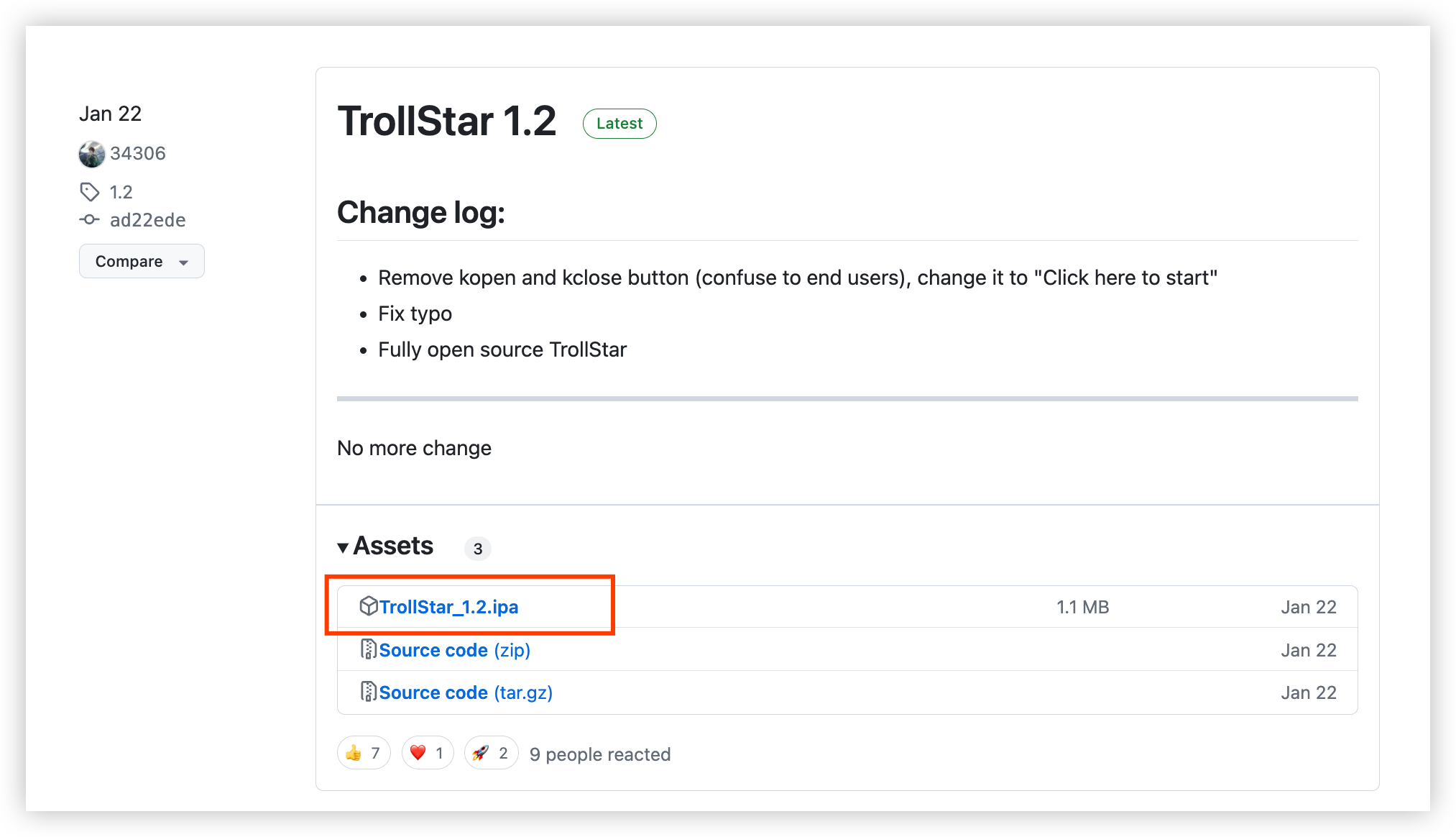Click the commit icon beside ad22ede
1456x837 pixels.
89,219
